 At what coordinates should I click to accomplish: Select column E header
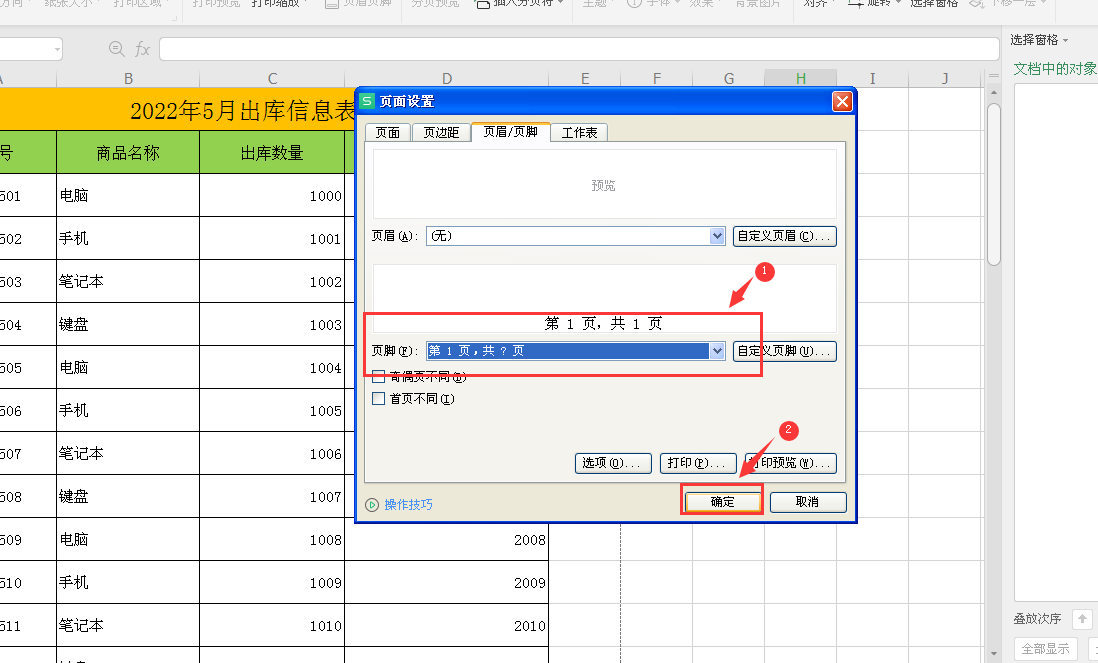[x=585, y=78]
